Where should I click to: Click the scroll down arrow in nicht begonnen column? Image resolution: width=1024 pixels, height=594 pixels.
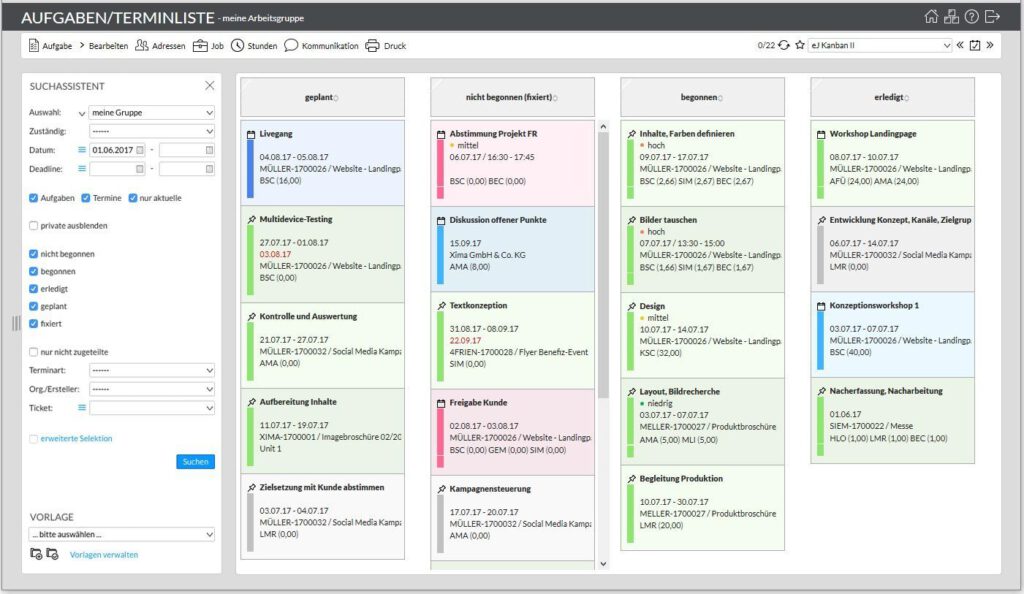603,564
